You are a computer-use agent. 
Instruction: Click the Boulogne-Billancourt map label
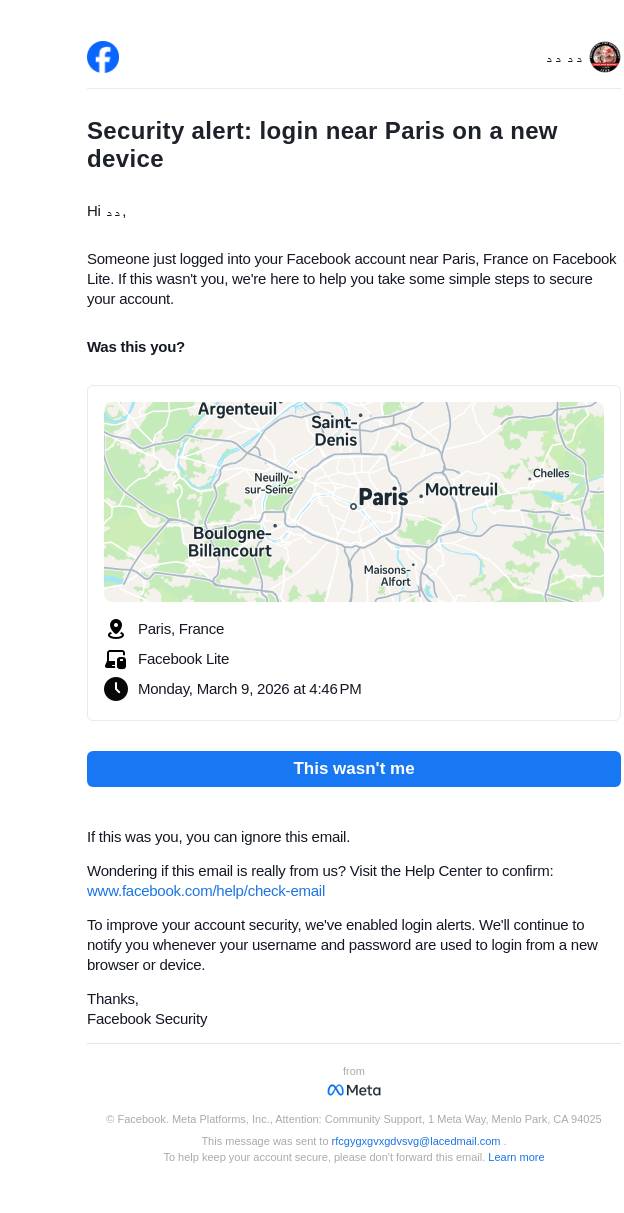tap(230, 542)
